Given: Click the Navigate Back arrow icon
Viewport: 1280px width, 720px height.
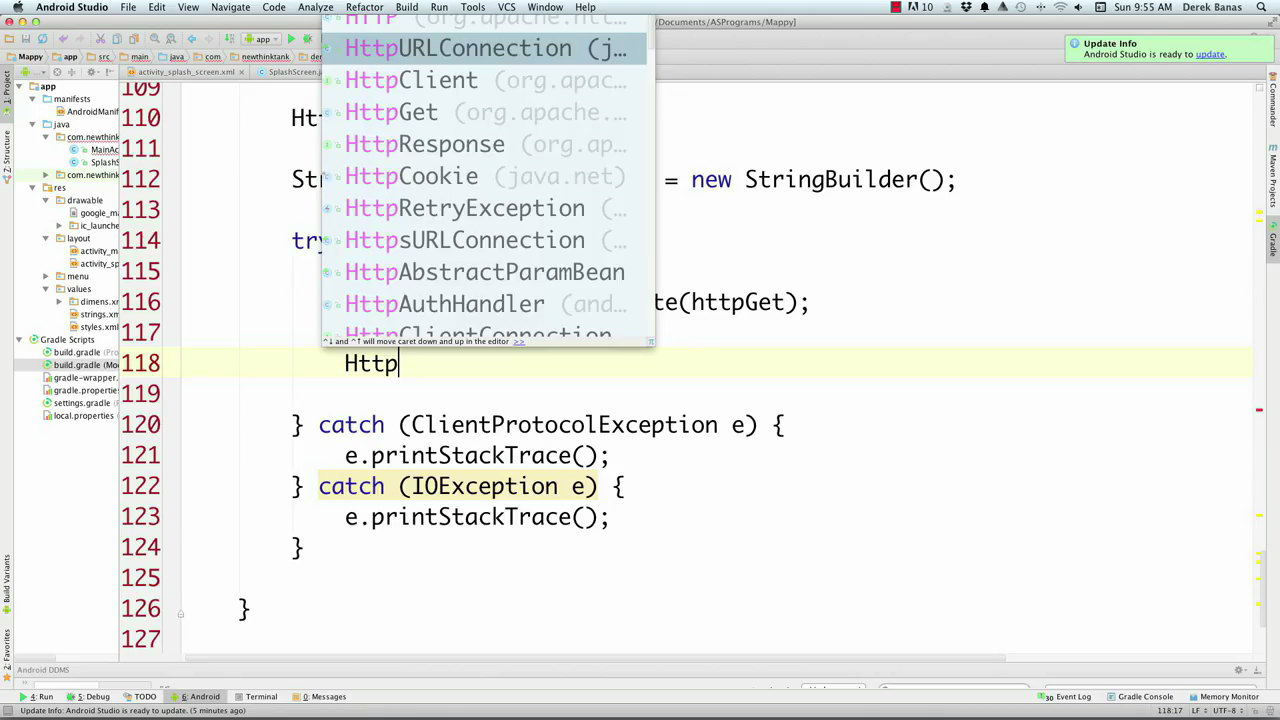Looking at the screenshot, I should (192, 39).
